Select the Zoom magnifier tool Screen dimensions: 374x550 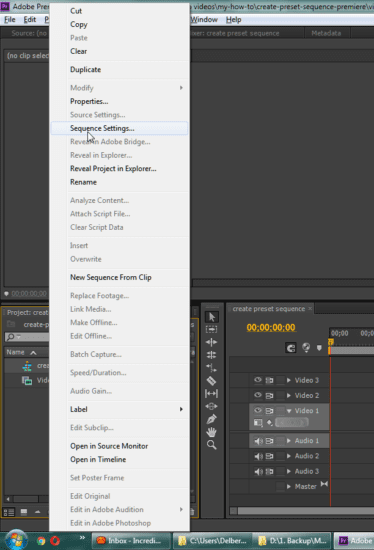[212, 445]
